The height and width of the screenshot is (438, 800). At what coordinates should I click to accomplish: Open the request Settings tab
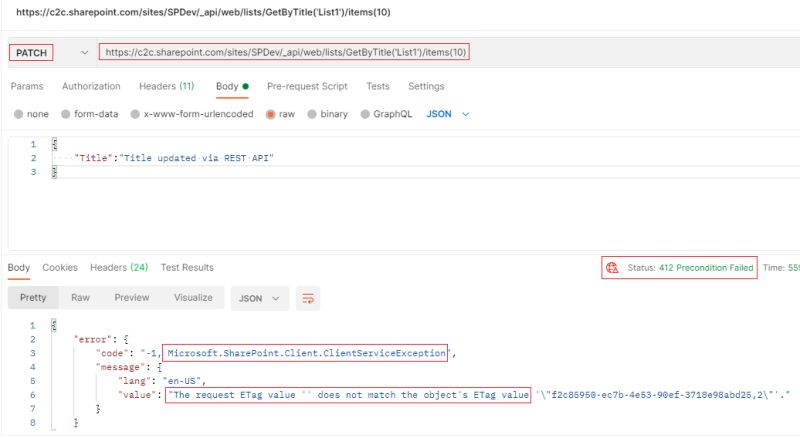point(426,86)
